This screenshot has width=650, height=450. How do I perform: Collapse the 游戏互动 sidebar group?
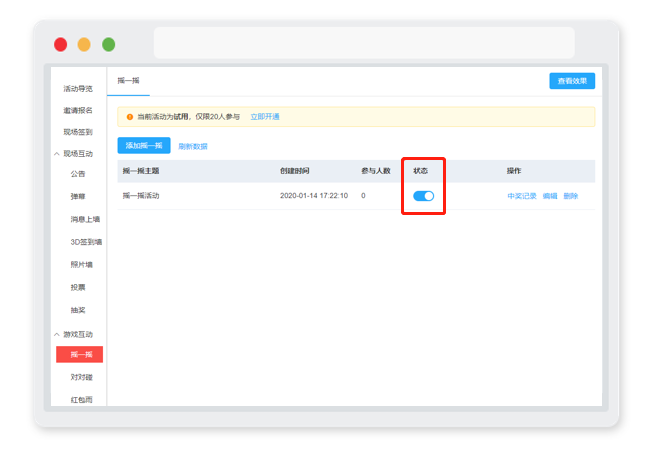(x=57, y=334)
